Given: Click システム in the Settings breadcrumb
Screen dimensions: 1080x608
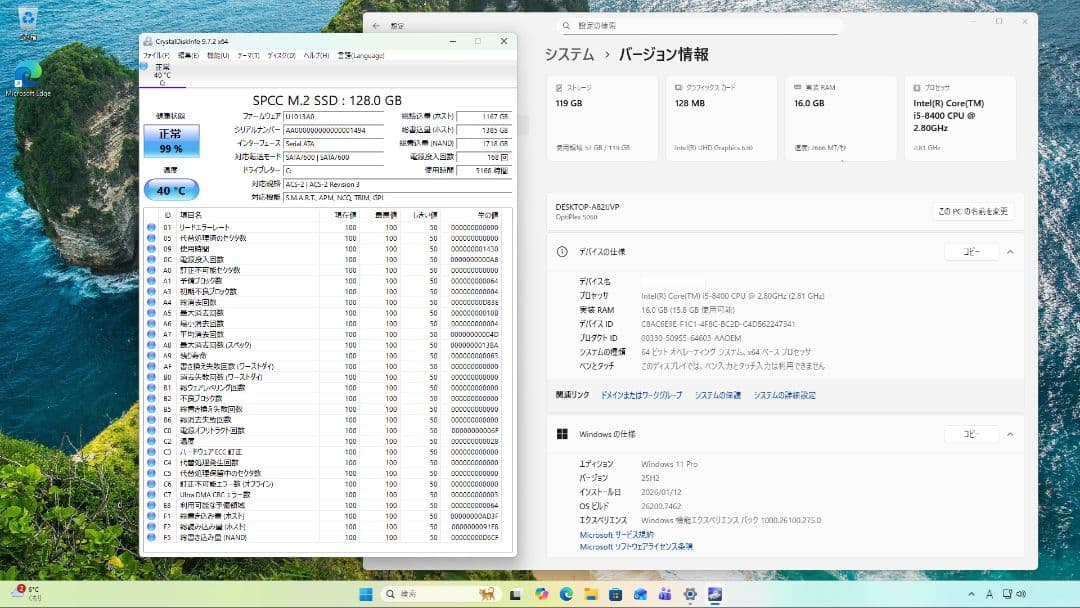Looking at the screenshot, I should [569, 54].
